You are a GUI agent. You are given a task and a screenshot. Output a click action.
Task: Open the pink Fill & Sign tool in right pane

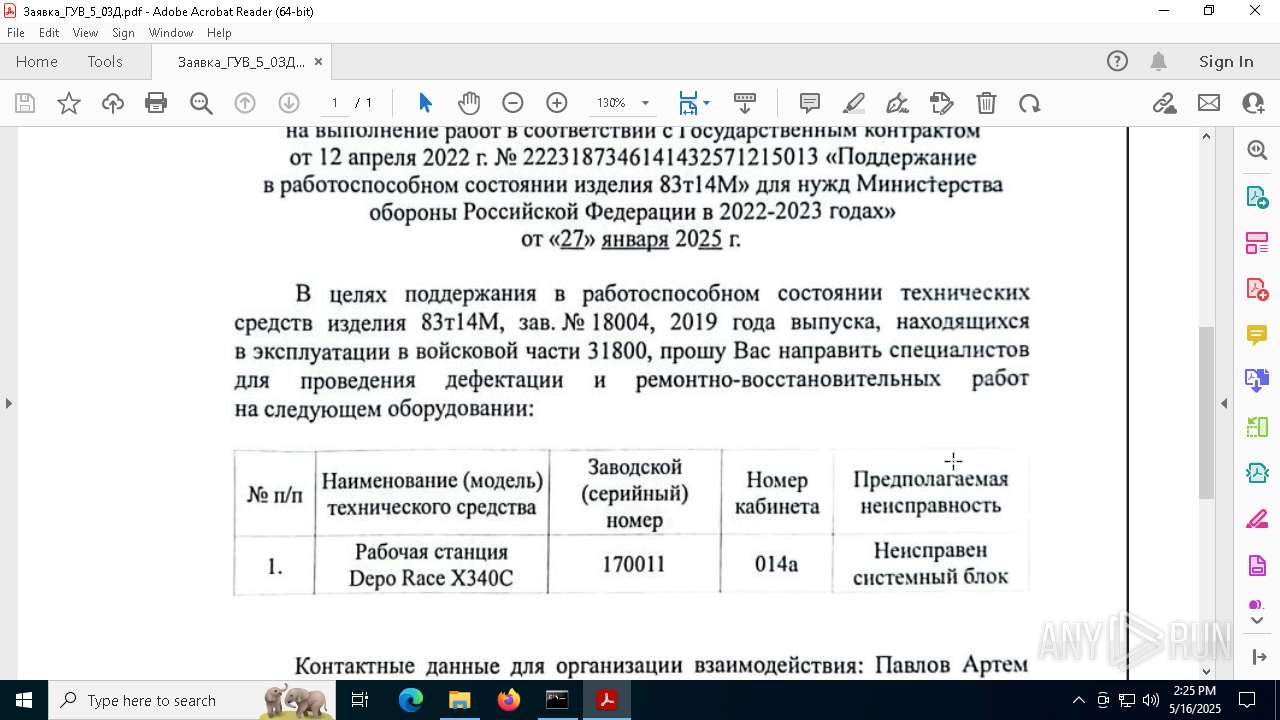pyautogui.click(x=1257, y=519)
